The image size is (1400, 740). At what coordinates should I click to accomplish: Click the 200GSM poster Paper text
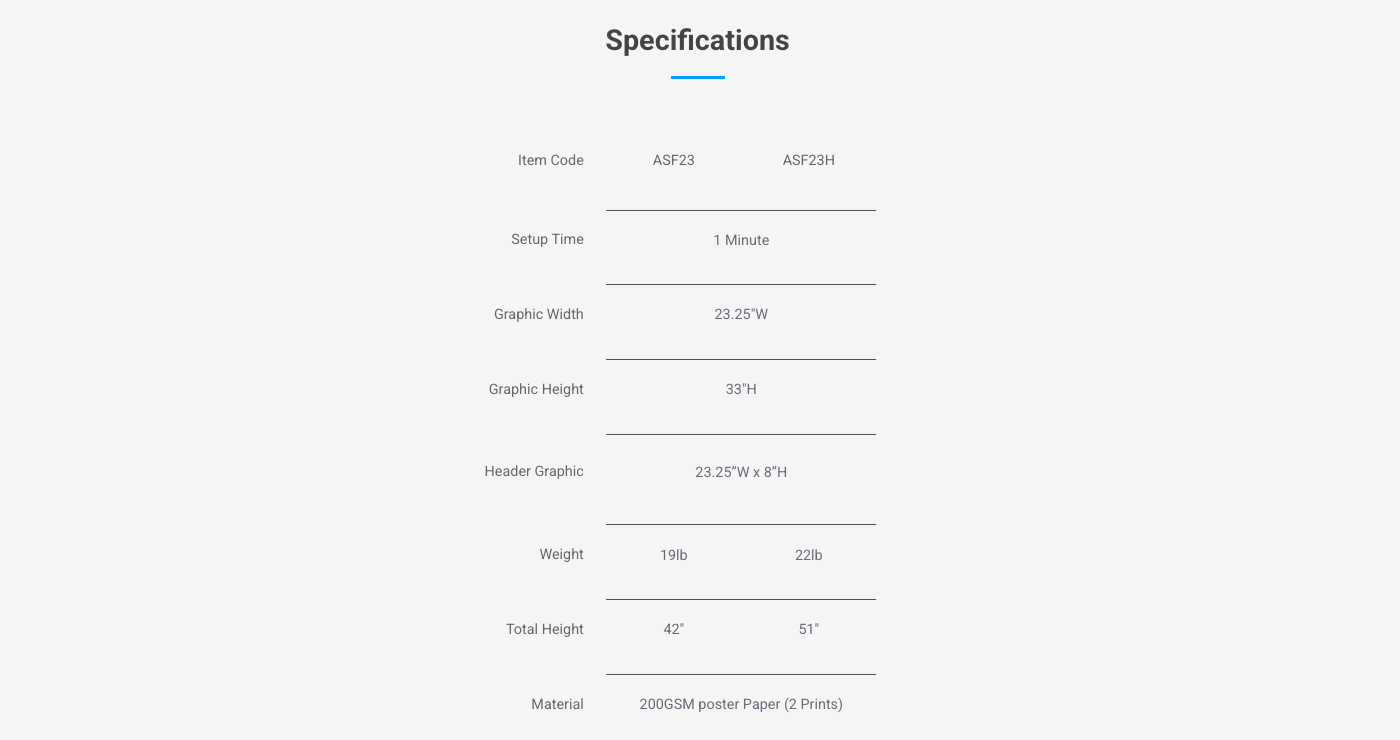741,704
